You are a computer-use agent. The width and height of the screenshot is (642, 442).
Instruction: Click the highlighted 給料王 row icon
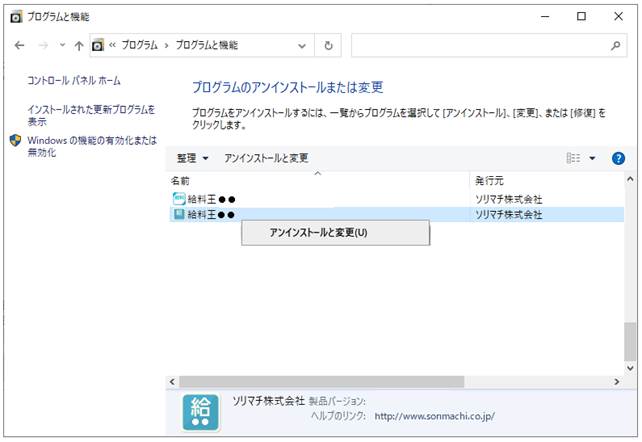click(x=179, y=214)
